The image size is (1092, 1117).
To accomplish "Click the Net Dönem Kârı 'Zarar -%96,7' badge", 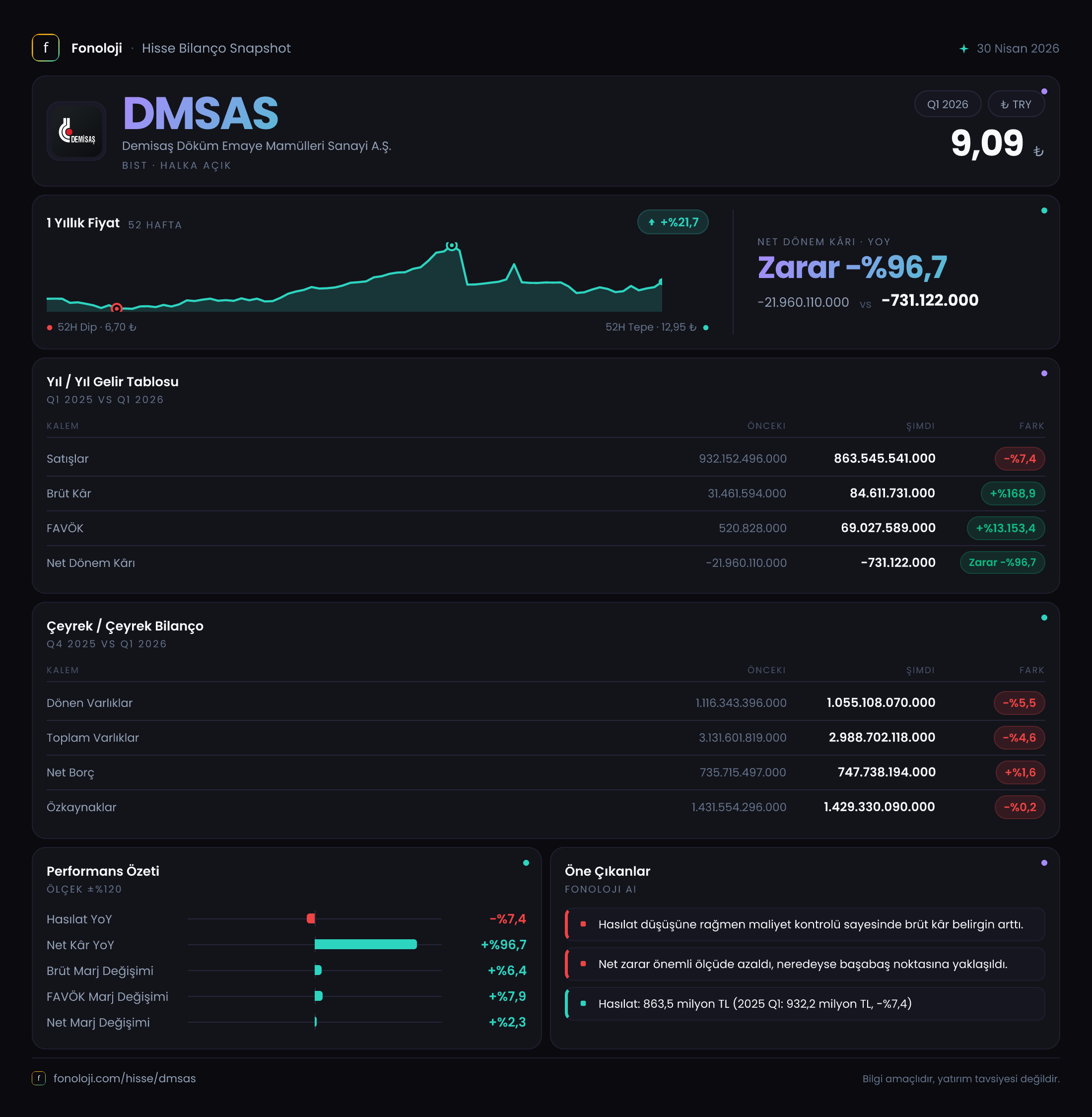I will coord(1002,562).
